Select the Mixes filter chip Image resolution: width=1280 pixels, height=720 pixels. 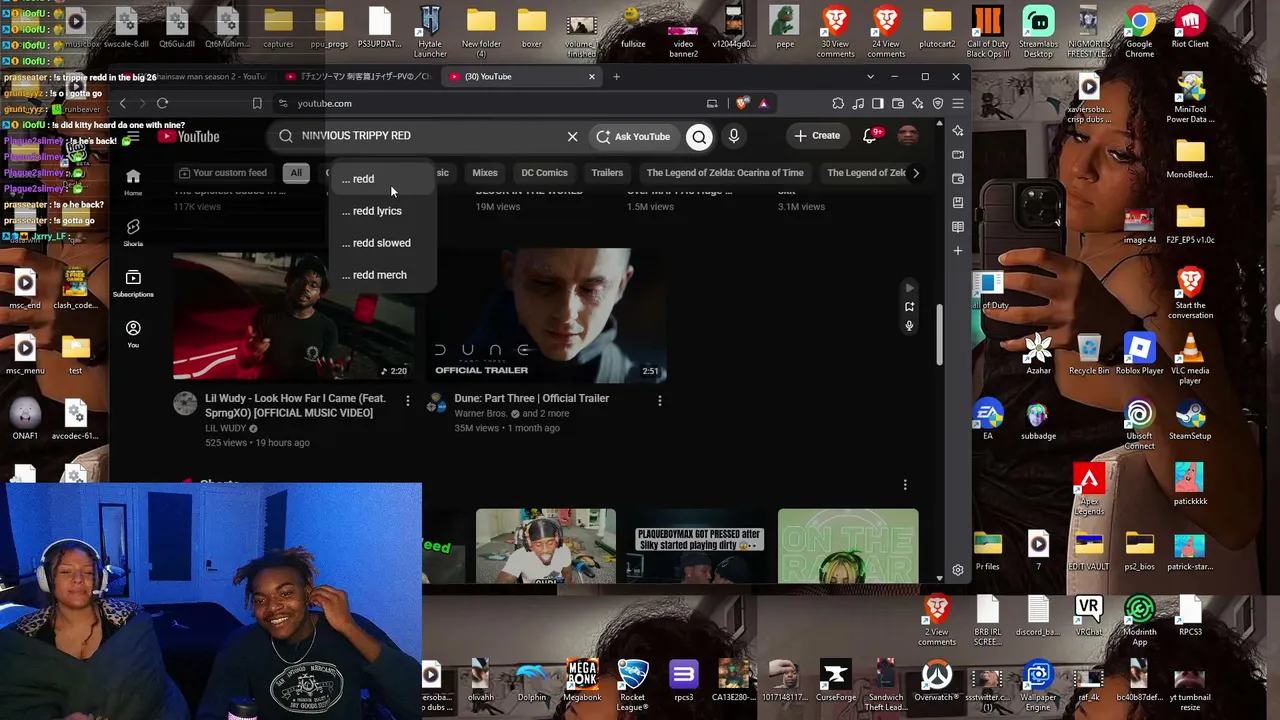coord(485,173)
